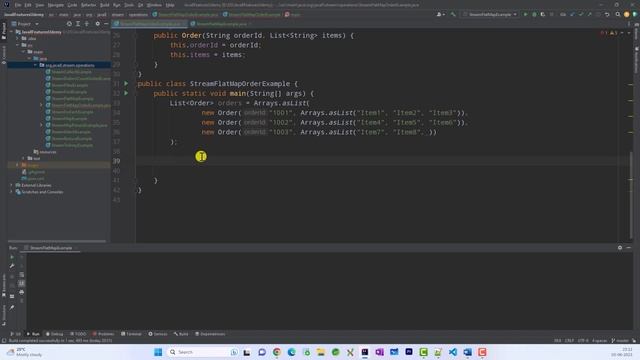Click the user account icon in toolbar
The width and height of the screenshot is (640, 360).
[440, 14]
